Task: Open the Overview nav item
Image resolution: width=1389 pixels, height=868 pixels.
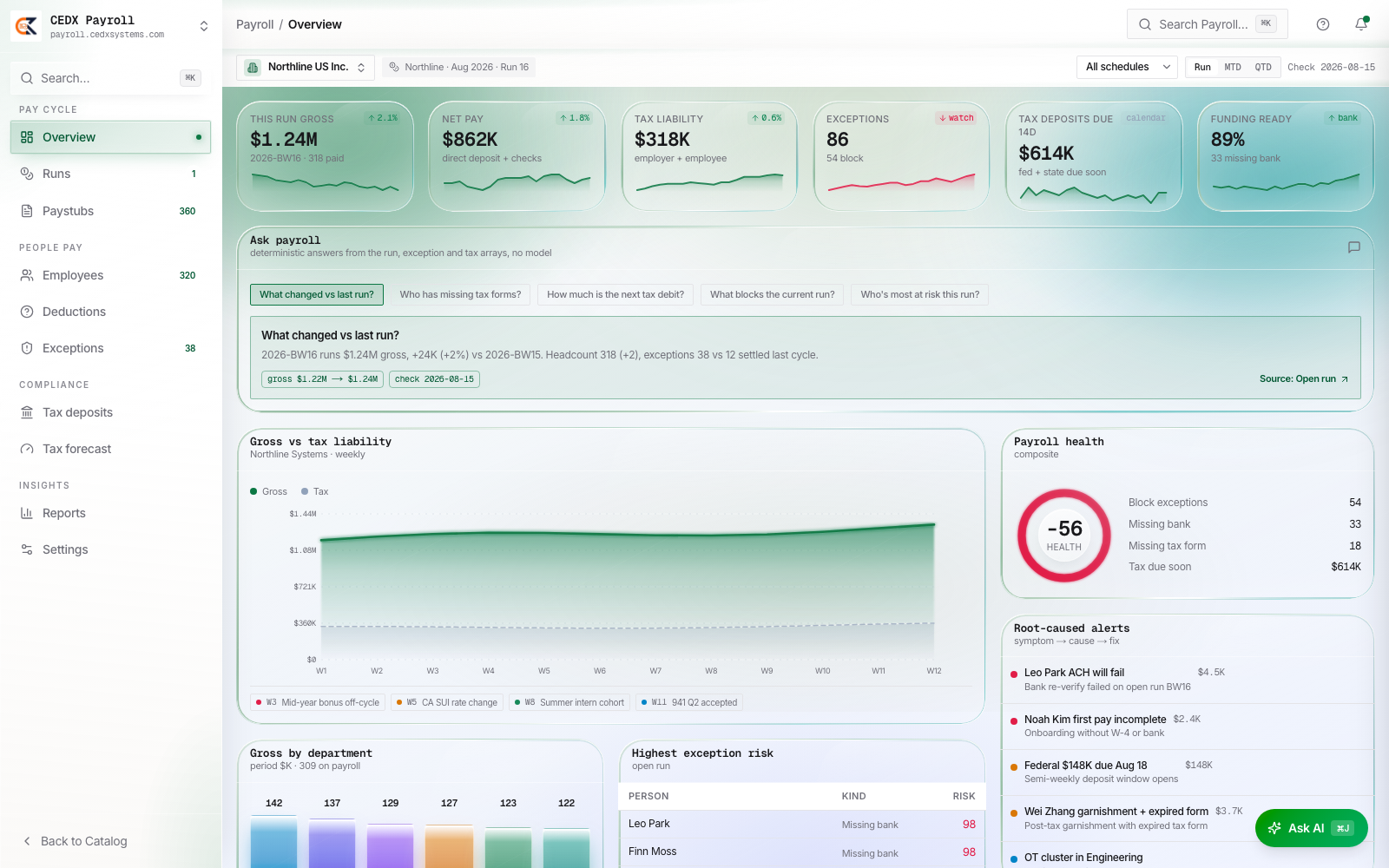Action: 110,137
